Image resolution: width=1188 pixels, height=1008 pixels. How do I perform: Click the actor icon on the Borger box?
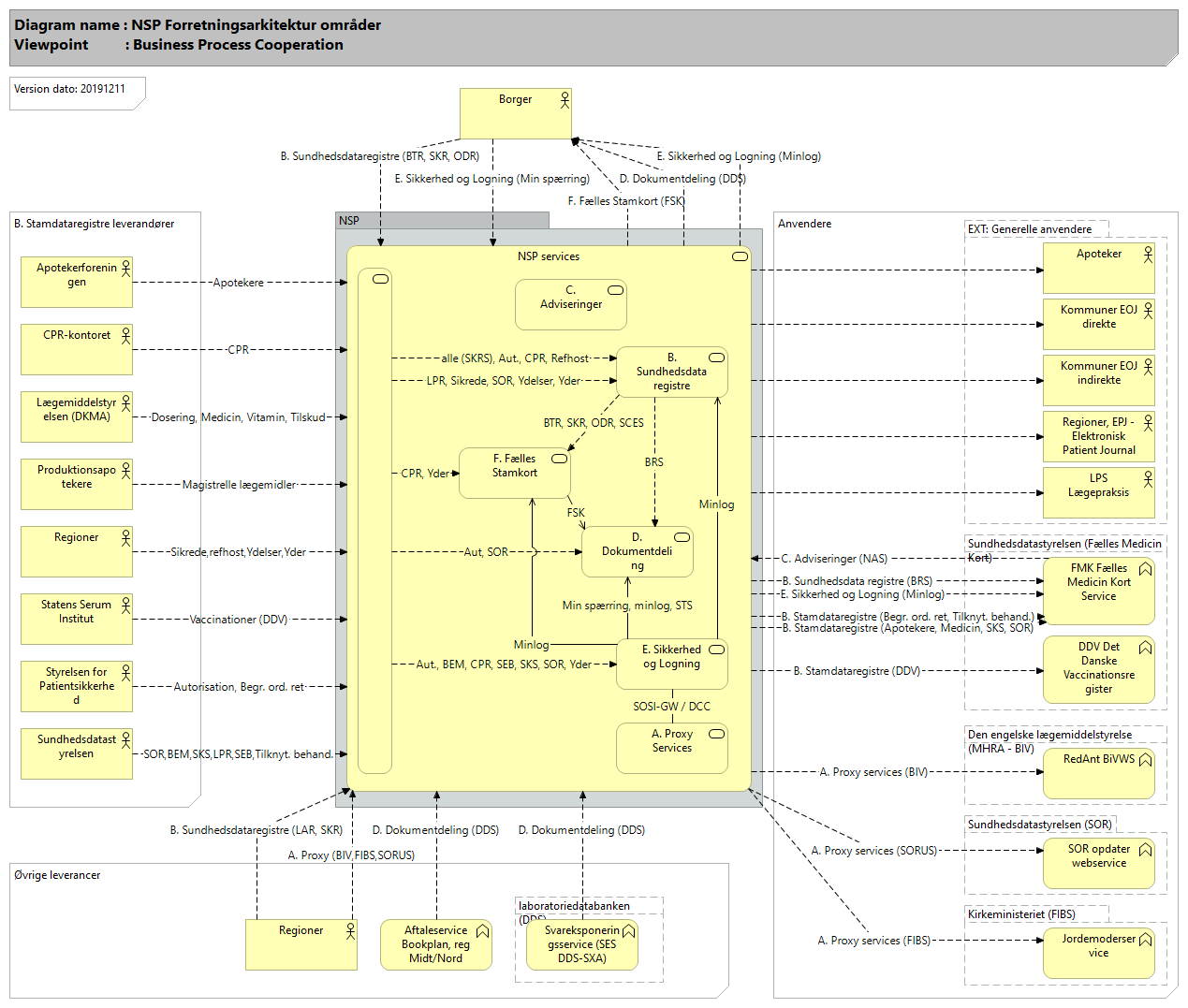click(565, 99)
